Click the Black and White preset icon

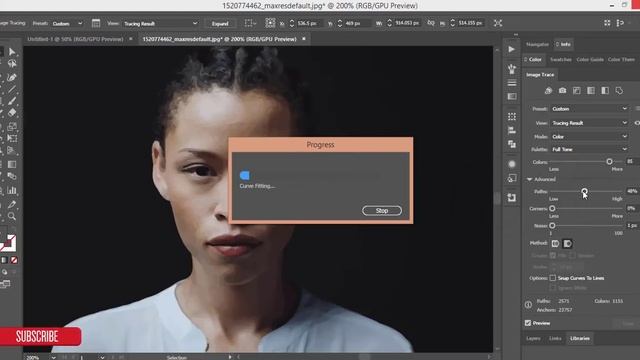coord(605,91)
